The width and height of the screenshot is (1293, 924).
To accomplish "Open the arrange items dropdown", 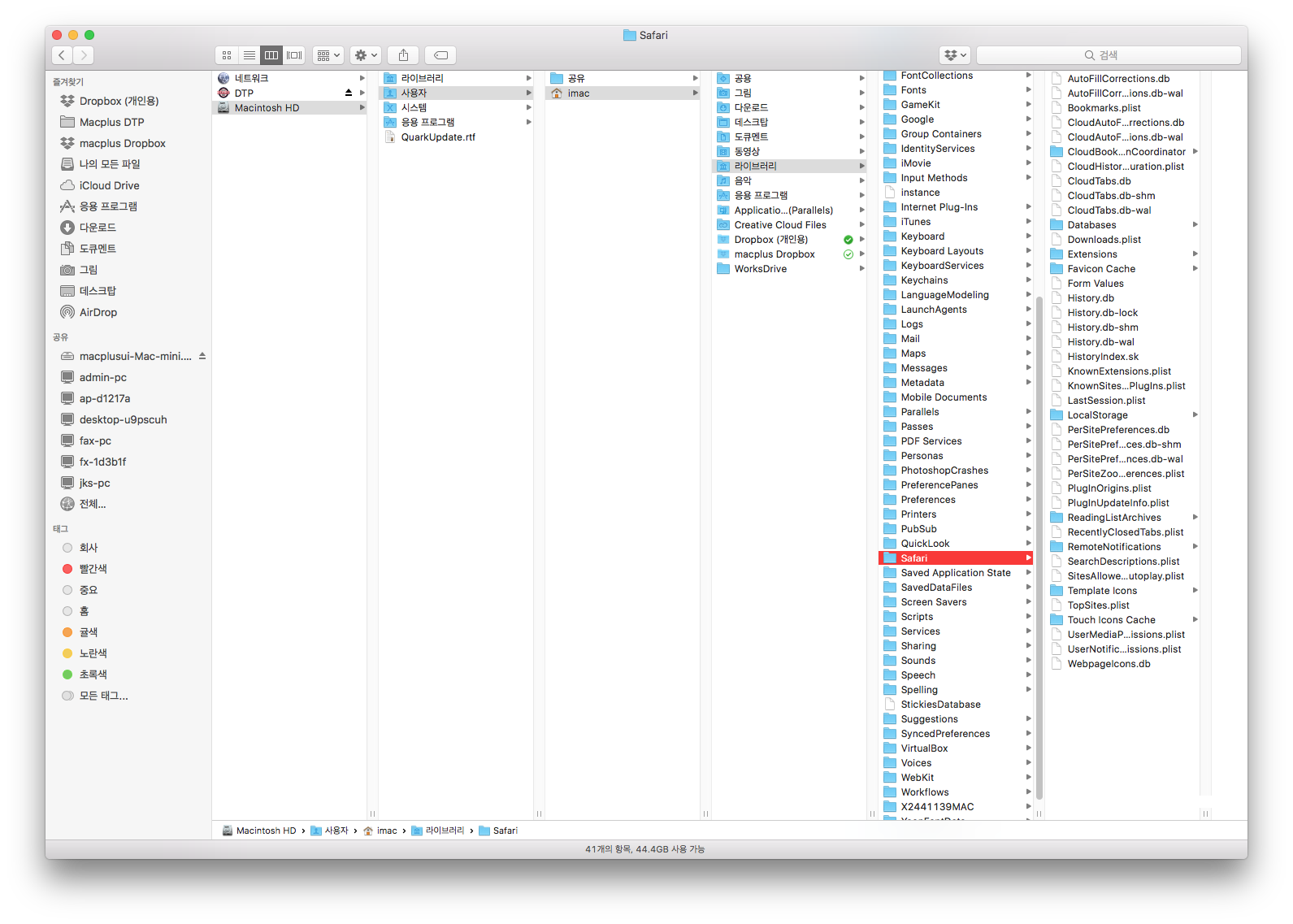I will [328, 55].
